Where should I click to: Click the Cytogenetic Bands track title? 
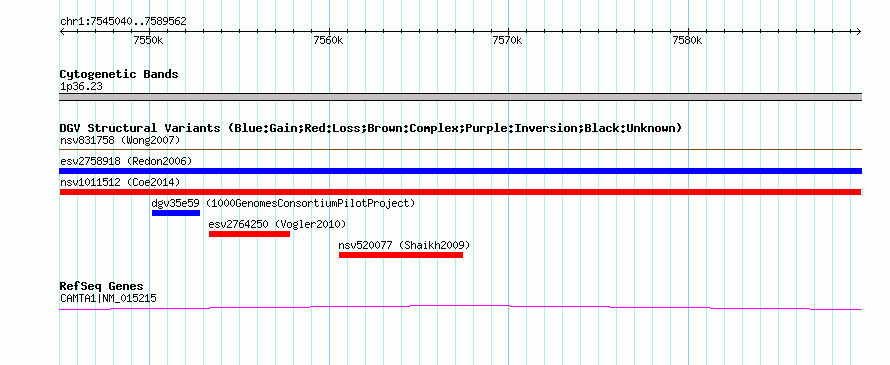(119, 74)
